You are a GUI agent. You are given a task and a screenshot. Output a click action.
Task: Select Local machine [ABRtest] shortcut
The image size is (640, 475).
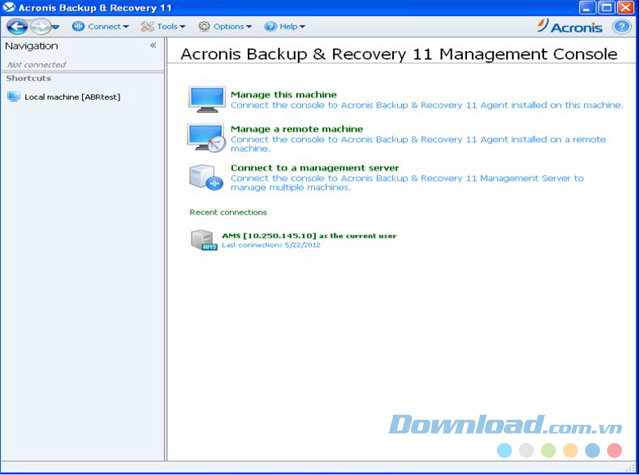coord(64,97)
